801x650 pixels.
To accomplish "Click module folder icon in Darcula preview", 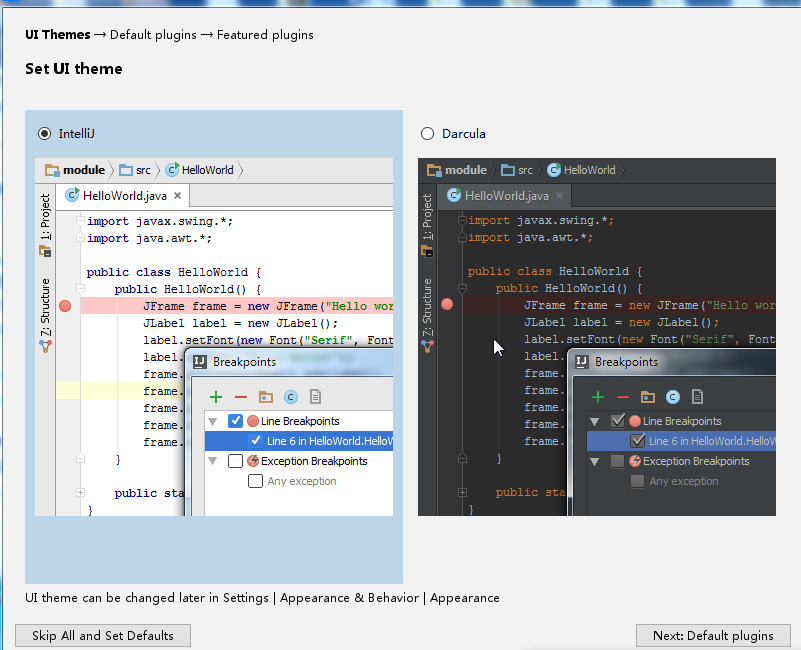I will [x=434, y=170].
